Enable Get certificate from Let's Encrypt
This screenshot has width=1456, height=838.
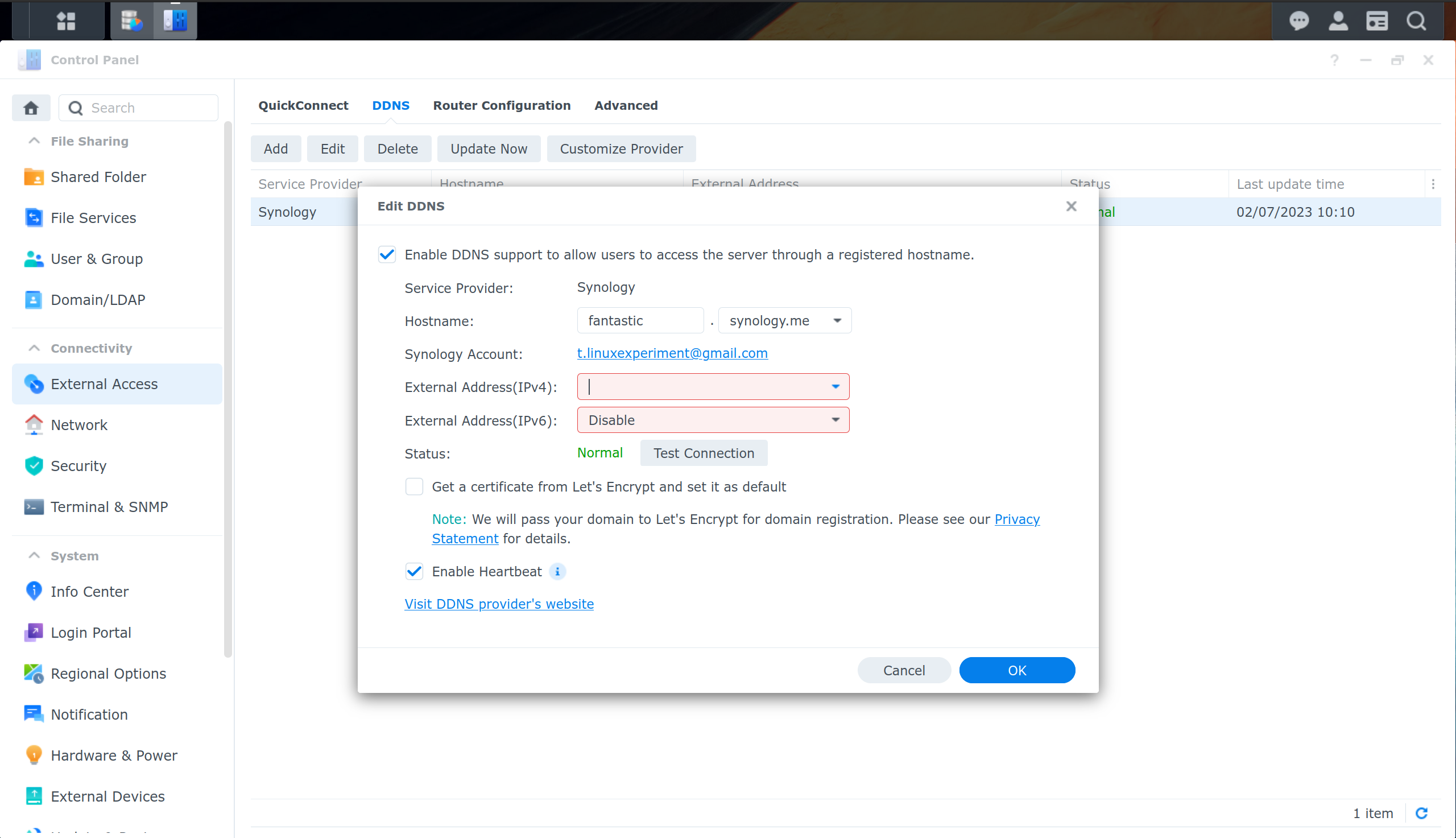coord(413,487)
